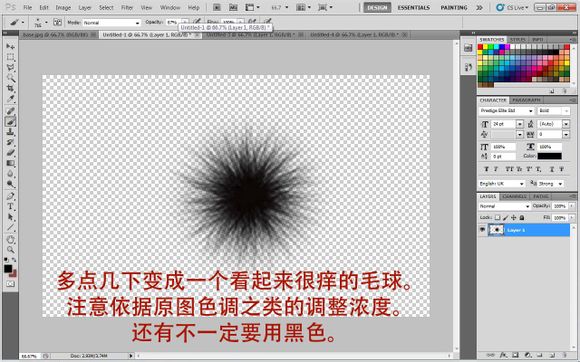Switch to the base.jpg document tab
580x362 pixels.
(x=56, y=35)
